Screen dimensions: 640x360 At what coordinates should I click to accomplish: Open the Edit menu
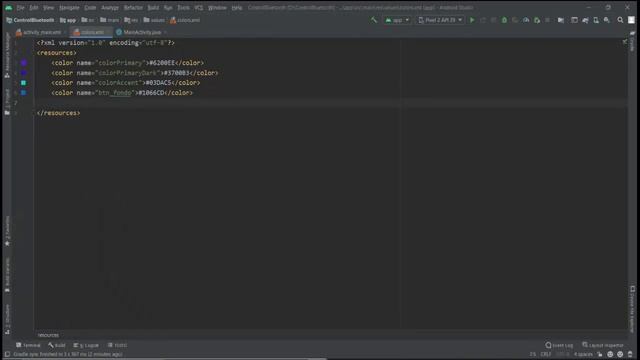pyautogui.click(x=34, y=8)
